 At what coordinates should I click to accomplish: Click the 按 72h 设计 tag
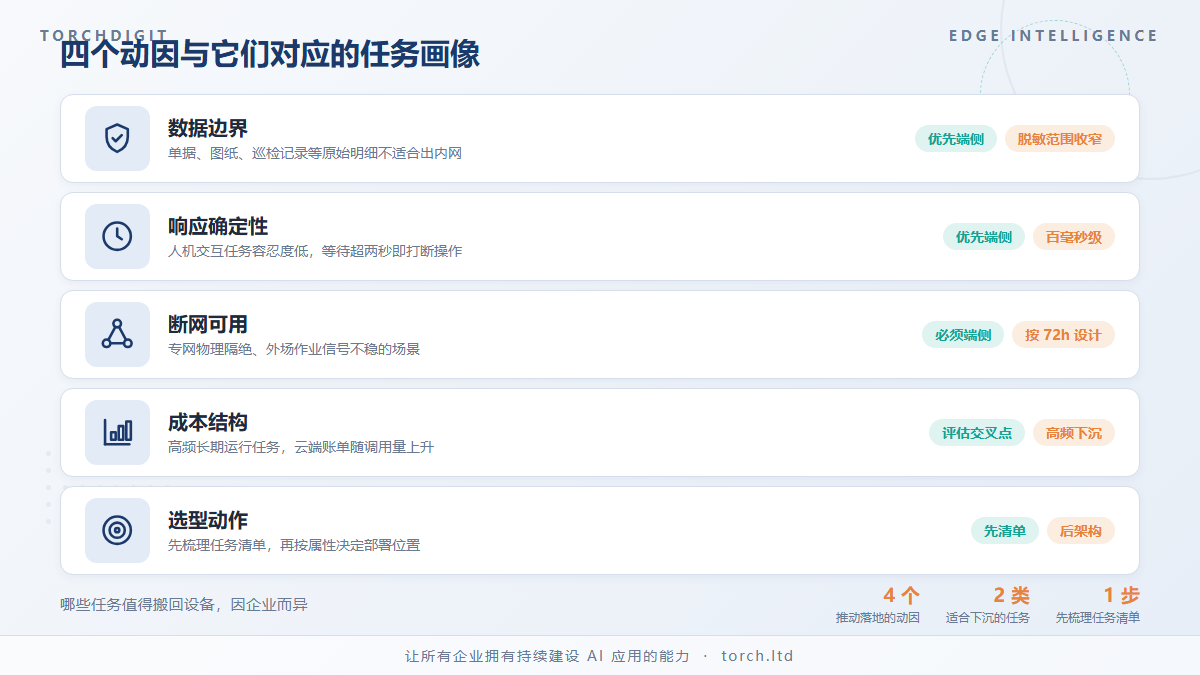[1063, 335]
